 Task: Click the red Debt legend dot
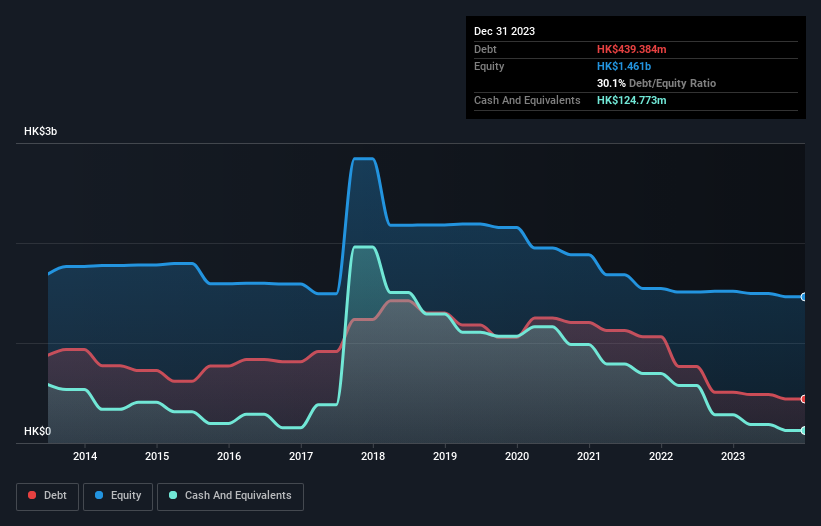tap(32, 495)
